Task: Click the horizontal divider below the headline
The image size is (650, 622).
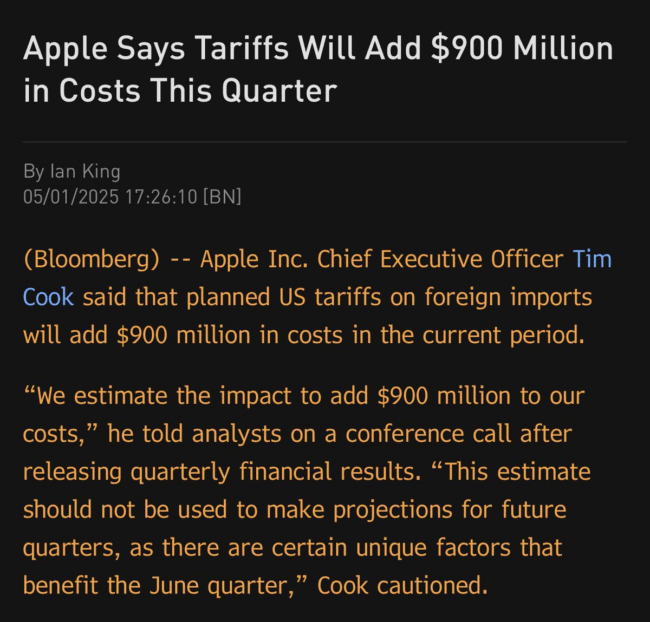Action: pyautogui.click(x=325, y=142)
